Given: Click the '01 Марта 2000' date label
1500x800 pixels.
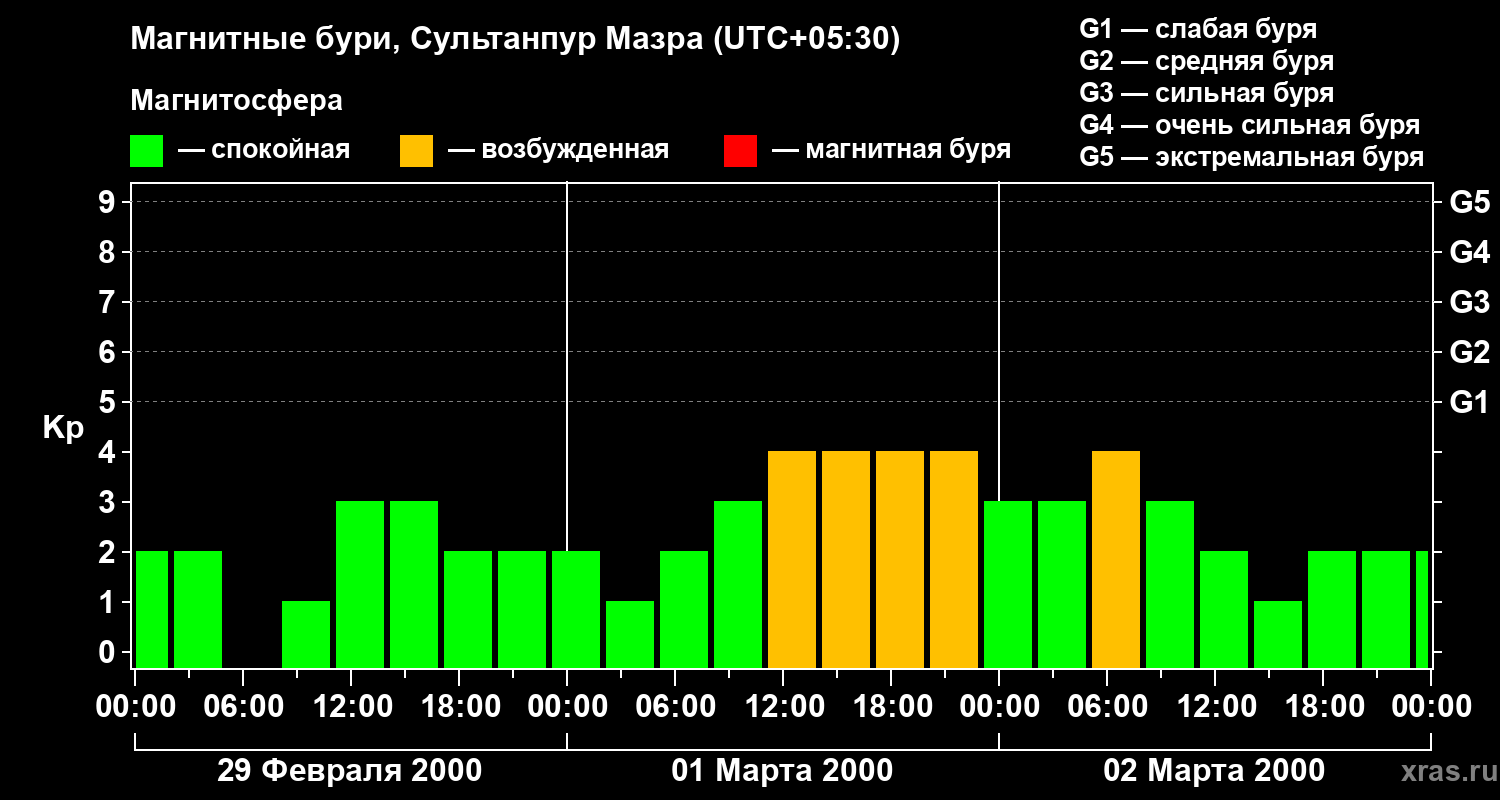Looking at the screenshot, I should (x=782, y=771).
